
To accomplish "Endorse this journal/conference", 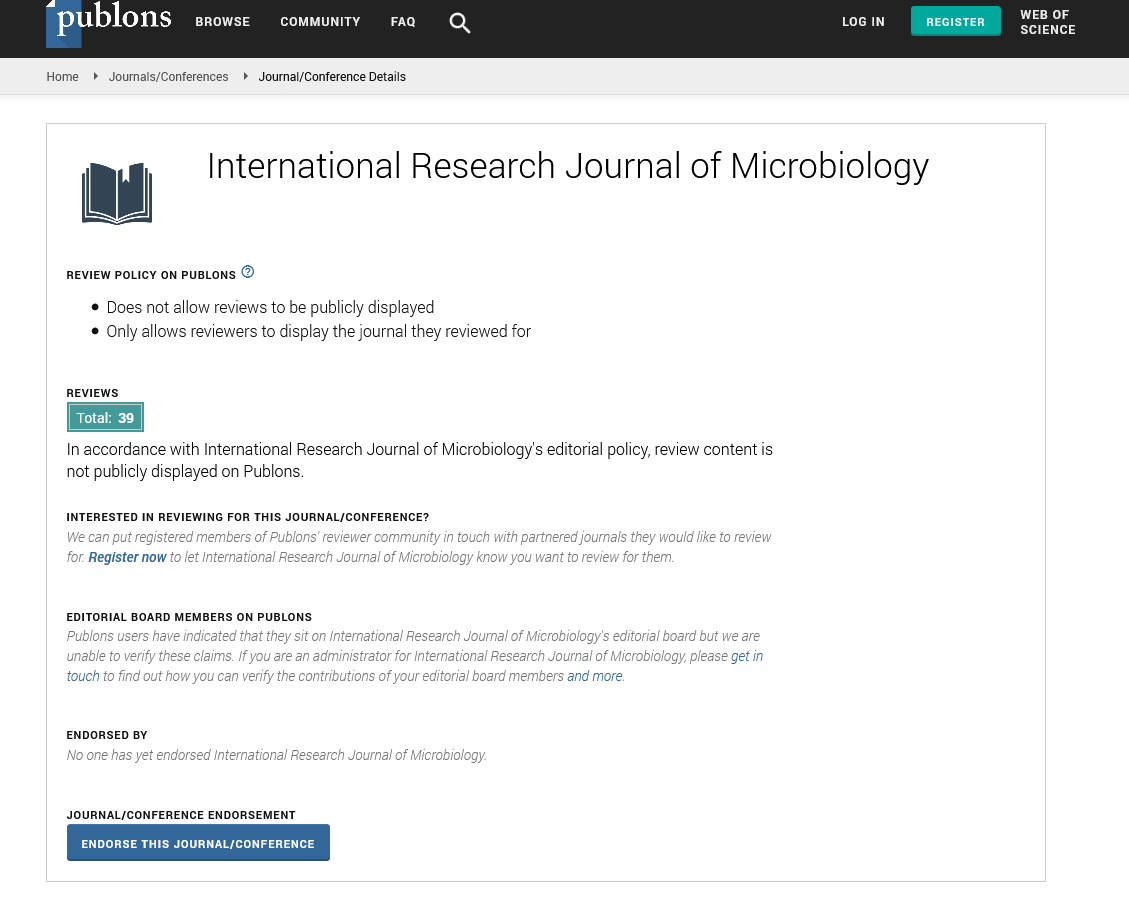I will click(198, 843).
